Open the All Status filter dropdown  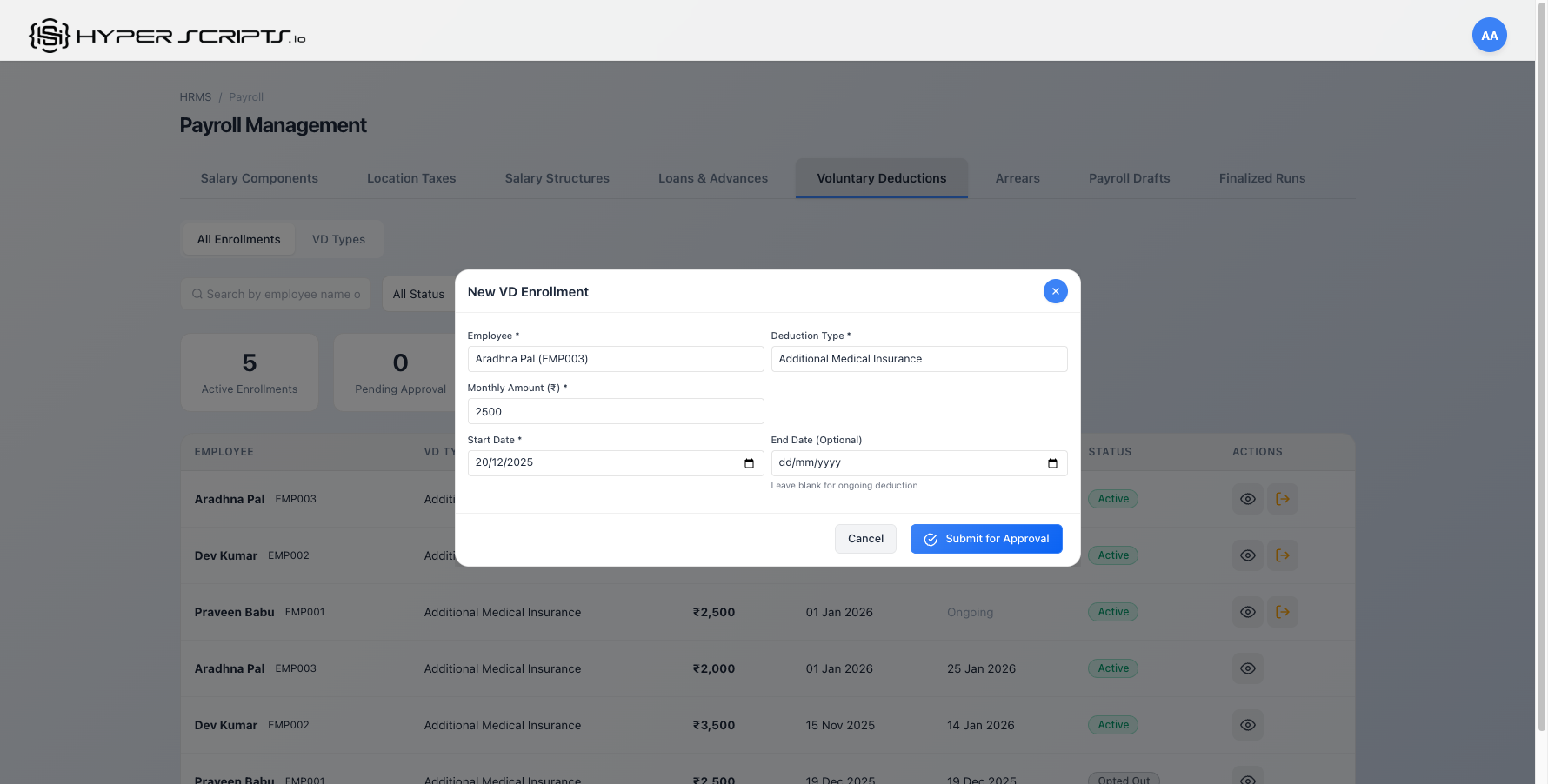pyautogui.click(x=420, y=294)
